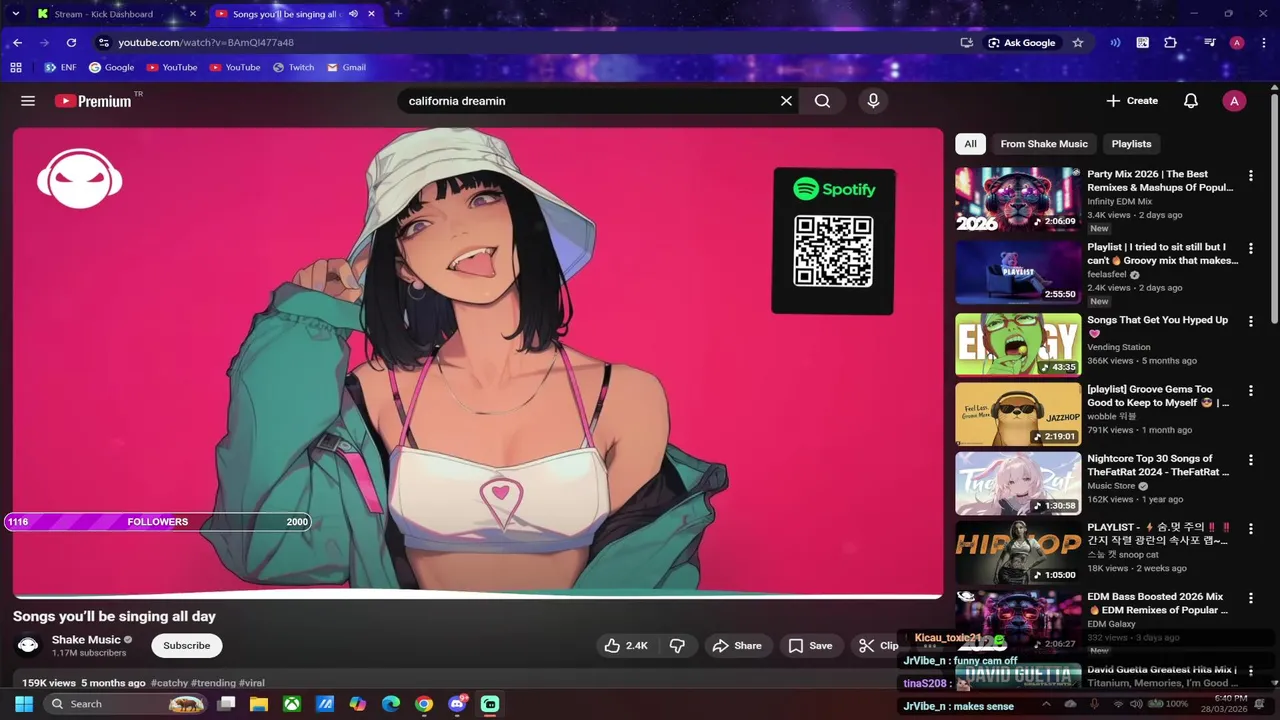Open the Groove Gems video title
The height and width of the screenshot is (720, 1280).
coord(1158,396)
